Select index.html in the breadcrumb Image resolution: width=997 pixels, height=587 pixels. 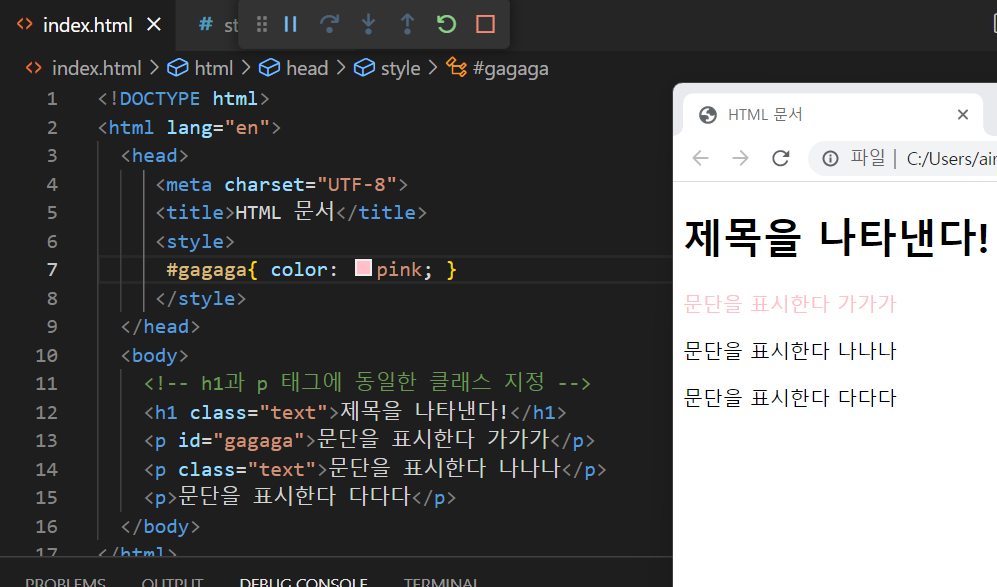point(97,68)
